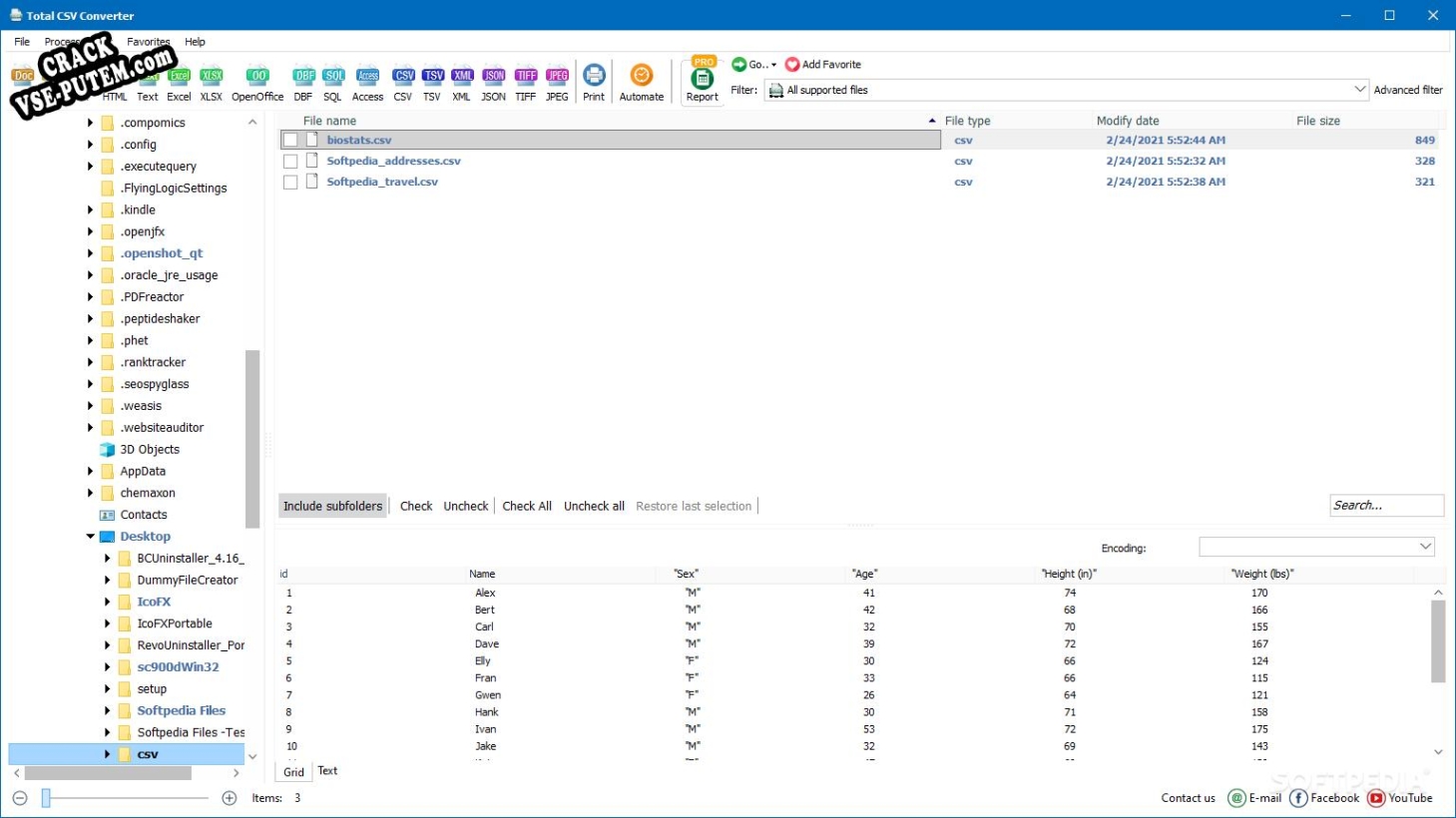Convert to Access database icon
The height and width of the screenshot is (818, 1456).
[x=368, y=84]
